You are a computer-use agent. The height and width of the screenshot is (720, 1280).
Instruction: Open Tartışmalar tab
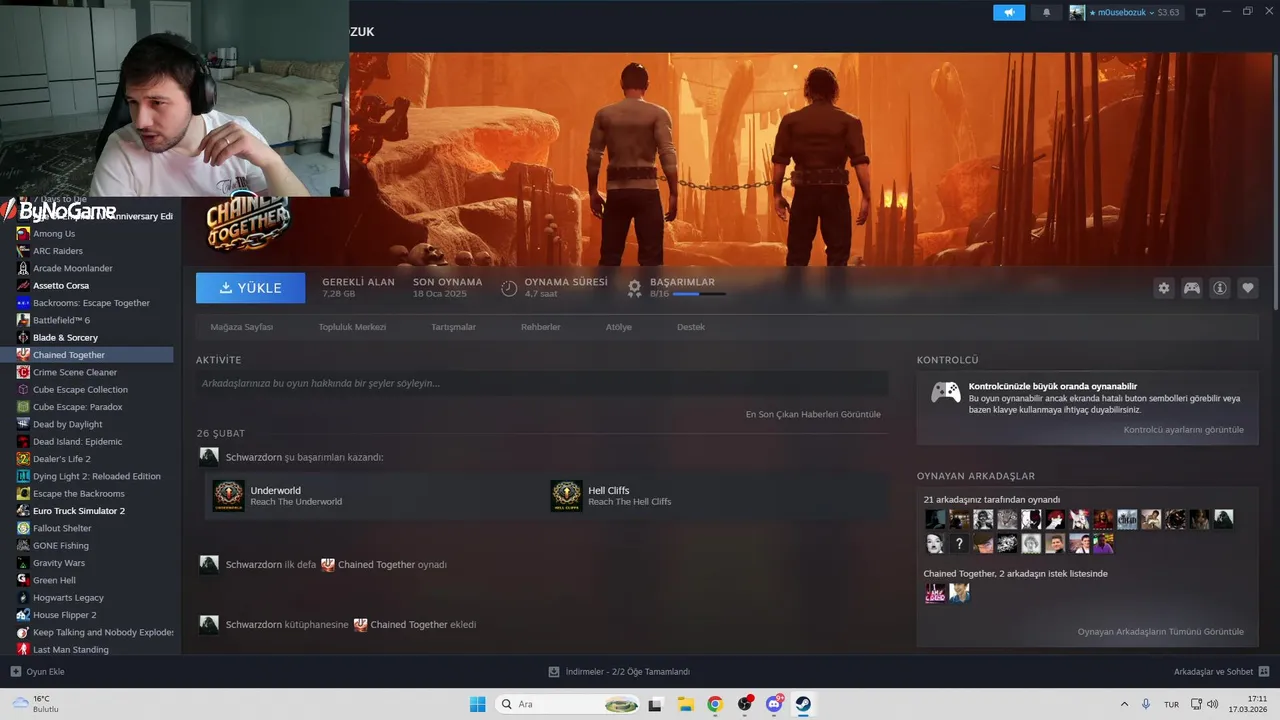(x=453, y=327)
